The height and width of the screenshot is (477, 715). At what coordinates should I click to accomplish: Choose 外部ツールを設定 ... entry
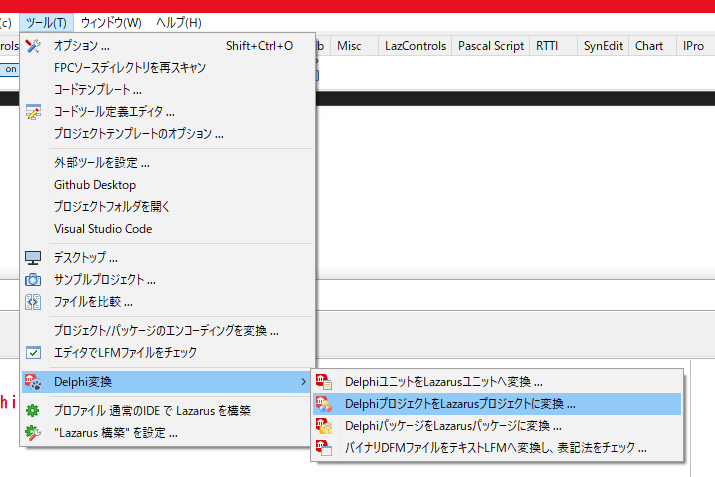pos(168,163)
